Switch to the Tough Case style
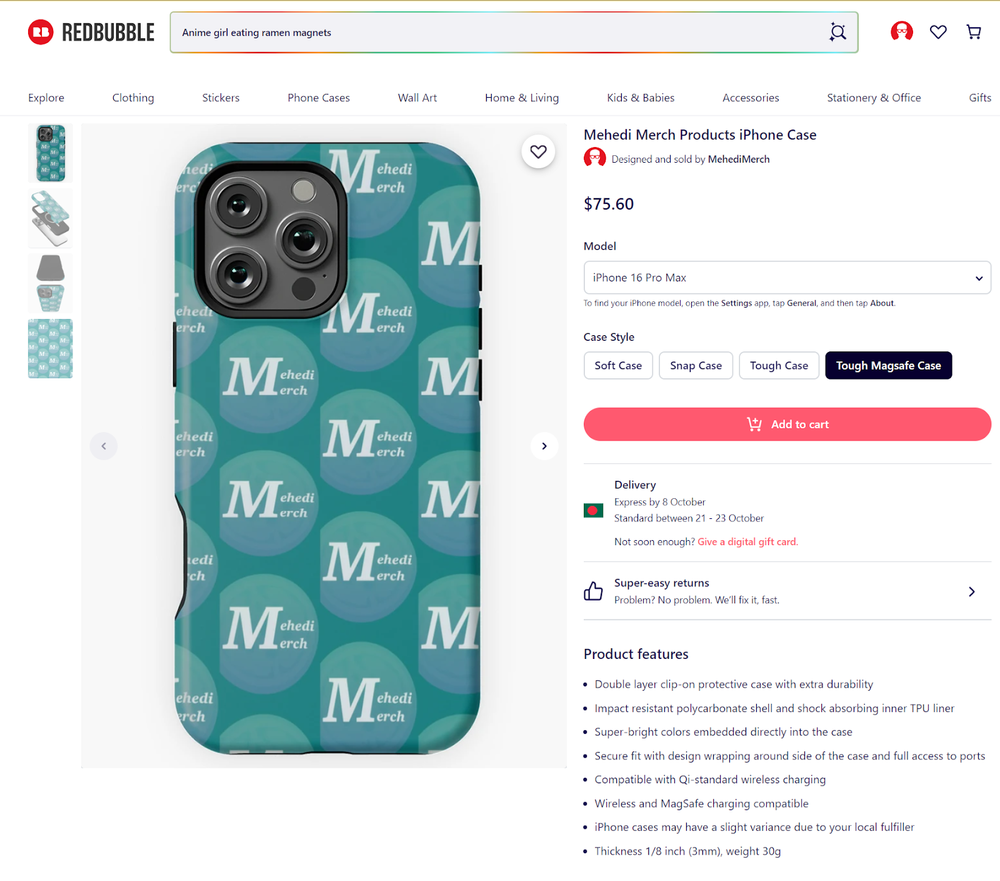This screenshot has width=1000, height=881. tap(779, 365)
